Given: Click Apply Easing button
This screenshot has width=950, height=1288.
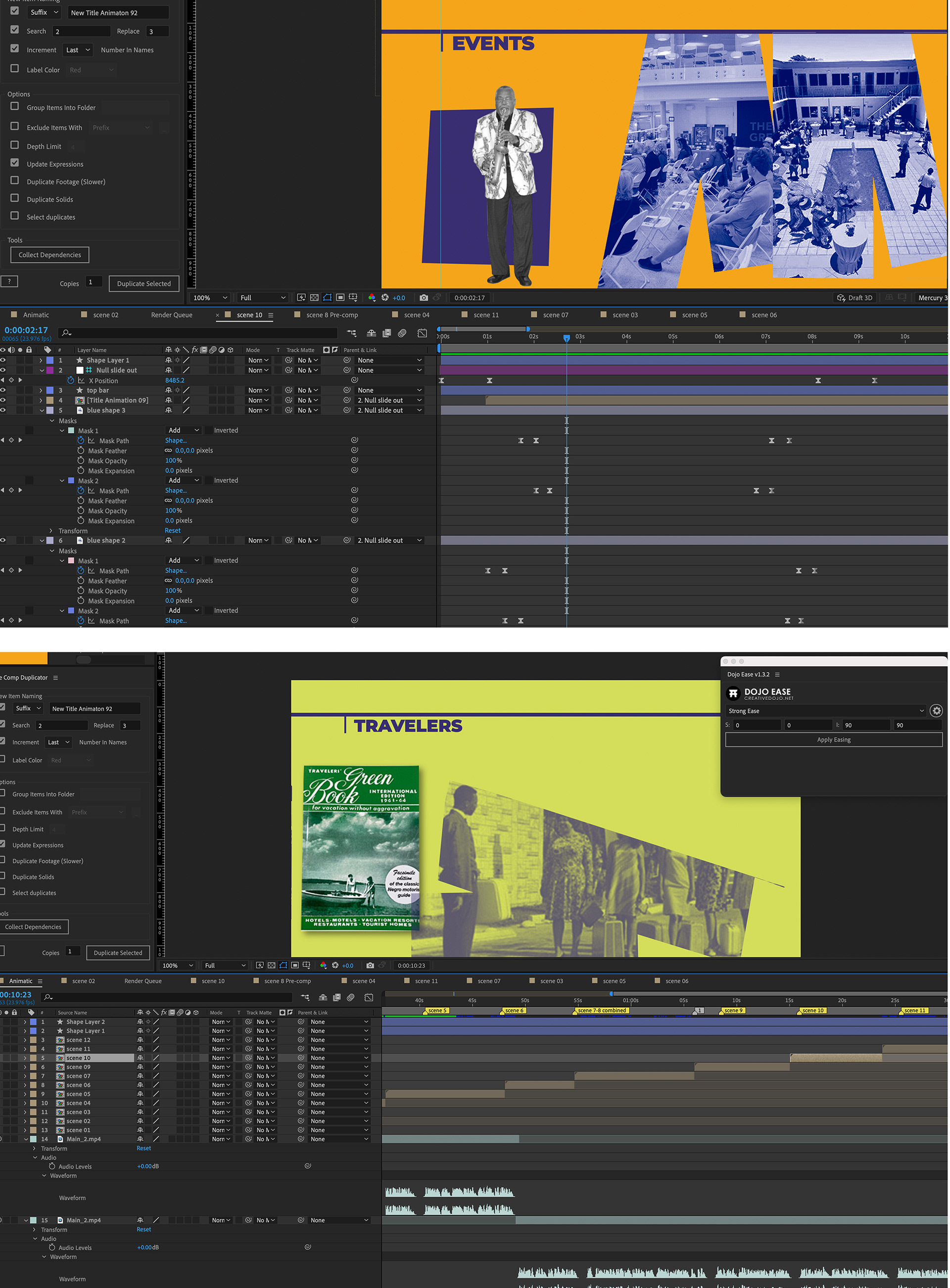Looking at the screenshot, I should pos(833,739).
